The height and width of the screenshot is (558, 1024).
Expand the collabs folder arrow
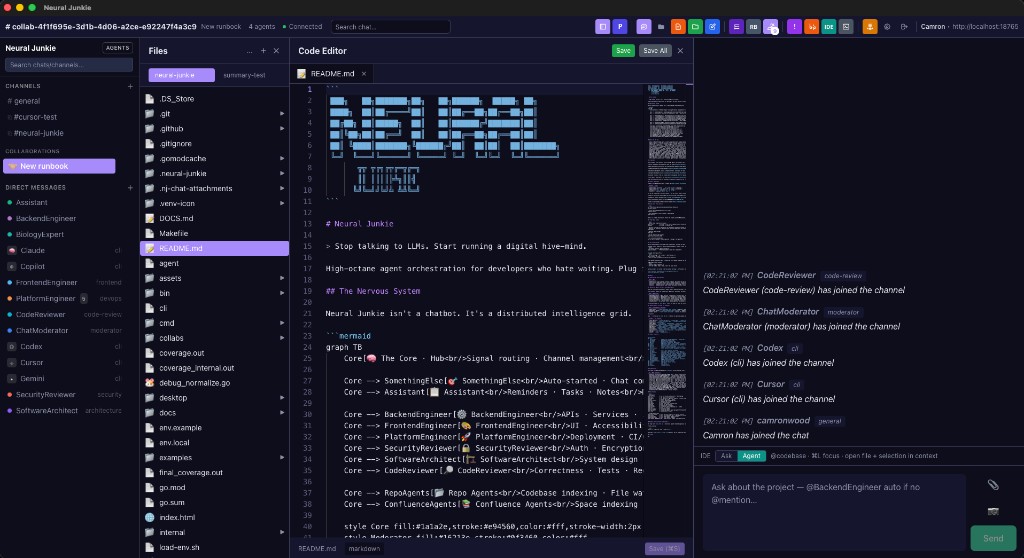282,338
